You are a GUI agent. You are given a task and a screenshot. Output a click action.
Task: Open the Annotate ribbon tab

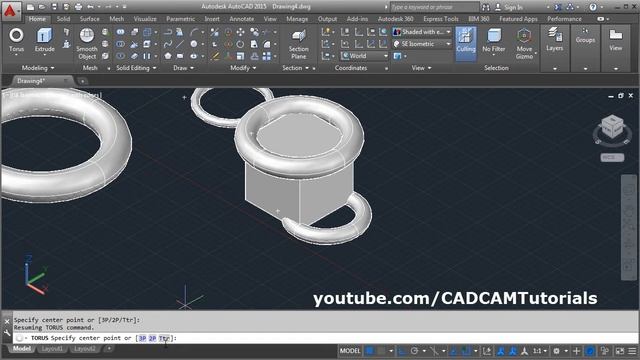click(241, 19)
